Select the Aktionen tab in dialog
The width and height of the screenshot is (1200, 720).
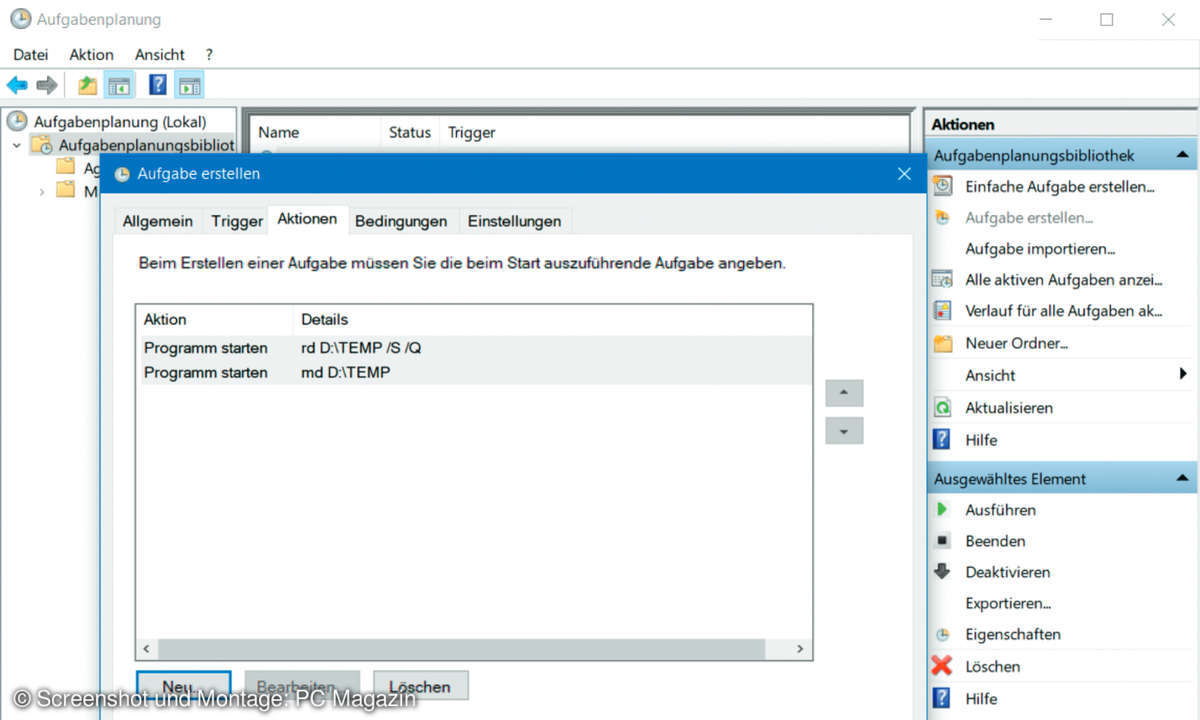click(x=307, y=219)
